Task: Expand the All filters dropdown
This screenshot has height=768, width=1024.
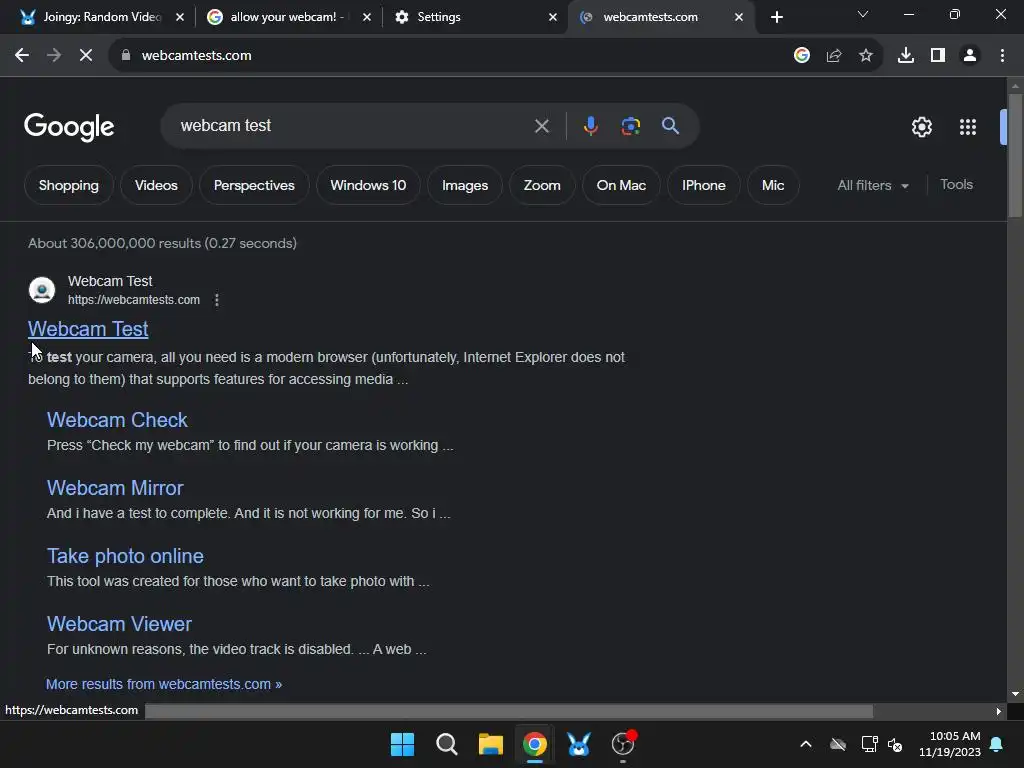Action: 873,185
